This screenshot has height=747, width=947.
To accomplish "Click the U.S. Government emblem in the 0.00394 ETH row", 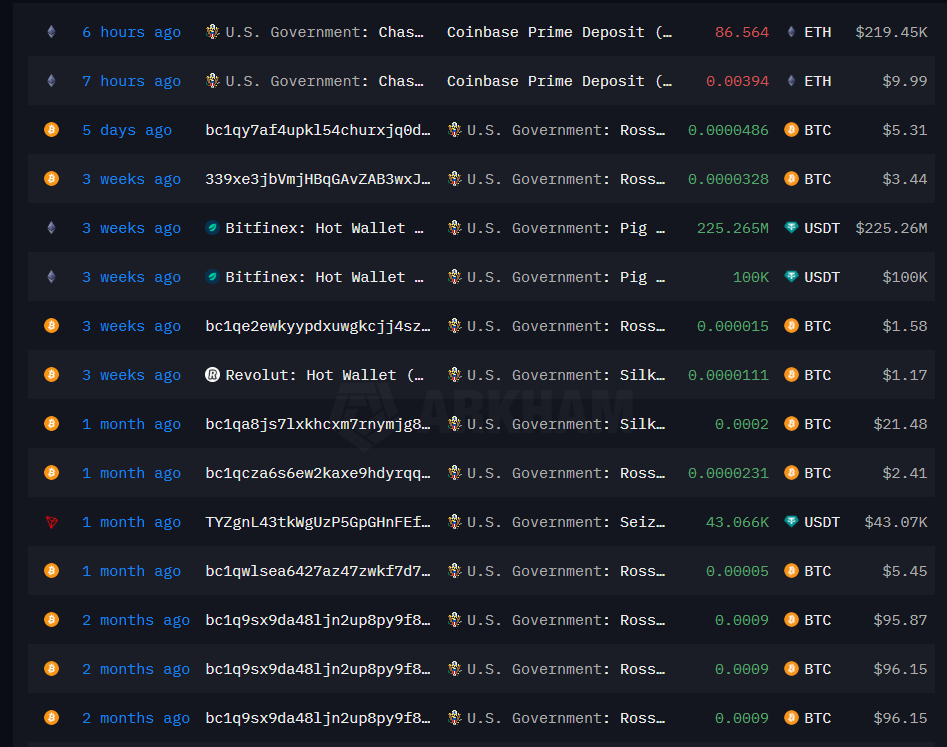I will point(212,80).
